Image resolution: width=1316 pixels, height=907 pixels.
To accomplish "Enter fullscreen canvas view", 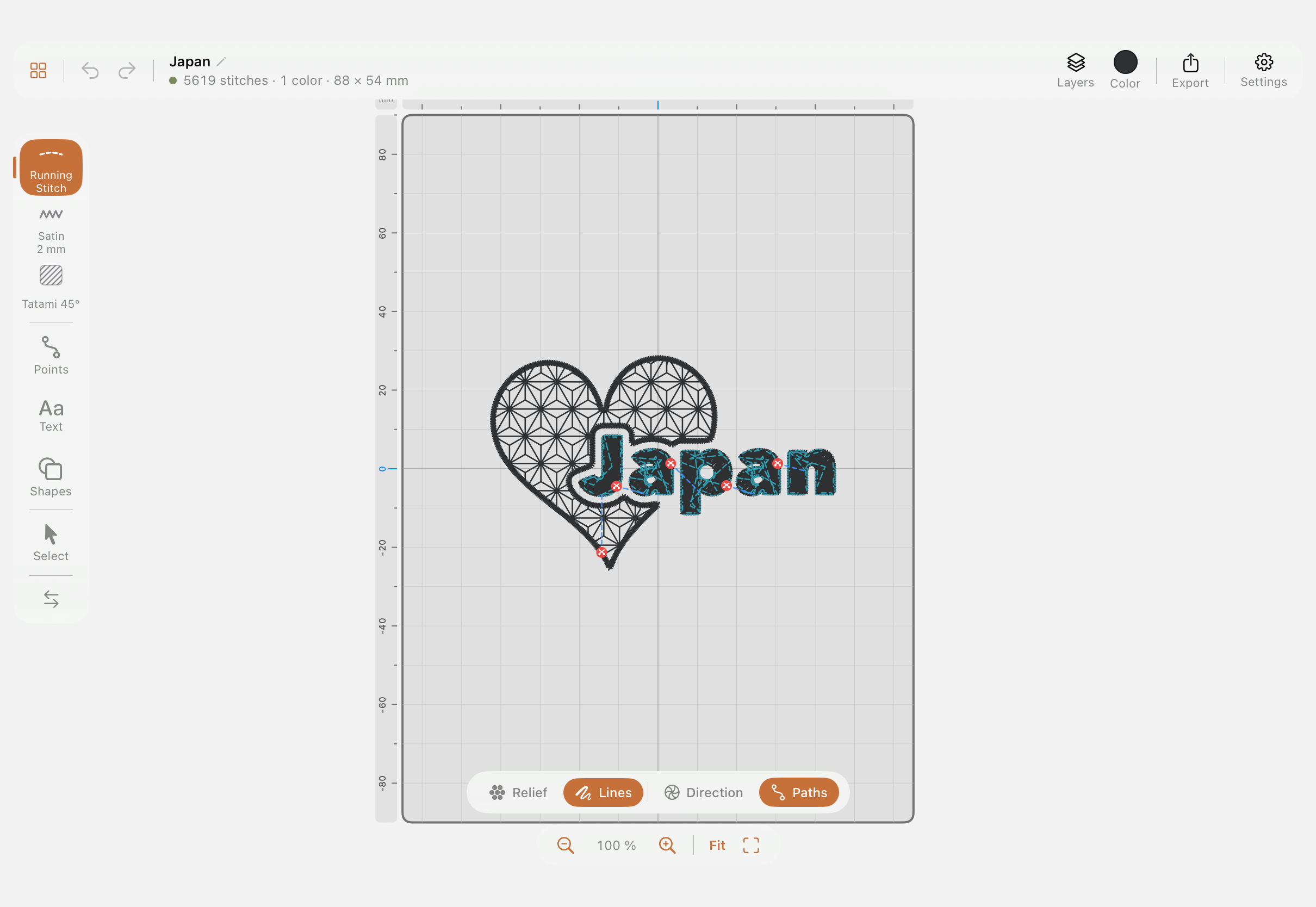I will [751, 845].
